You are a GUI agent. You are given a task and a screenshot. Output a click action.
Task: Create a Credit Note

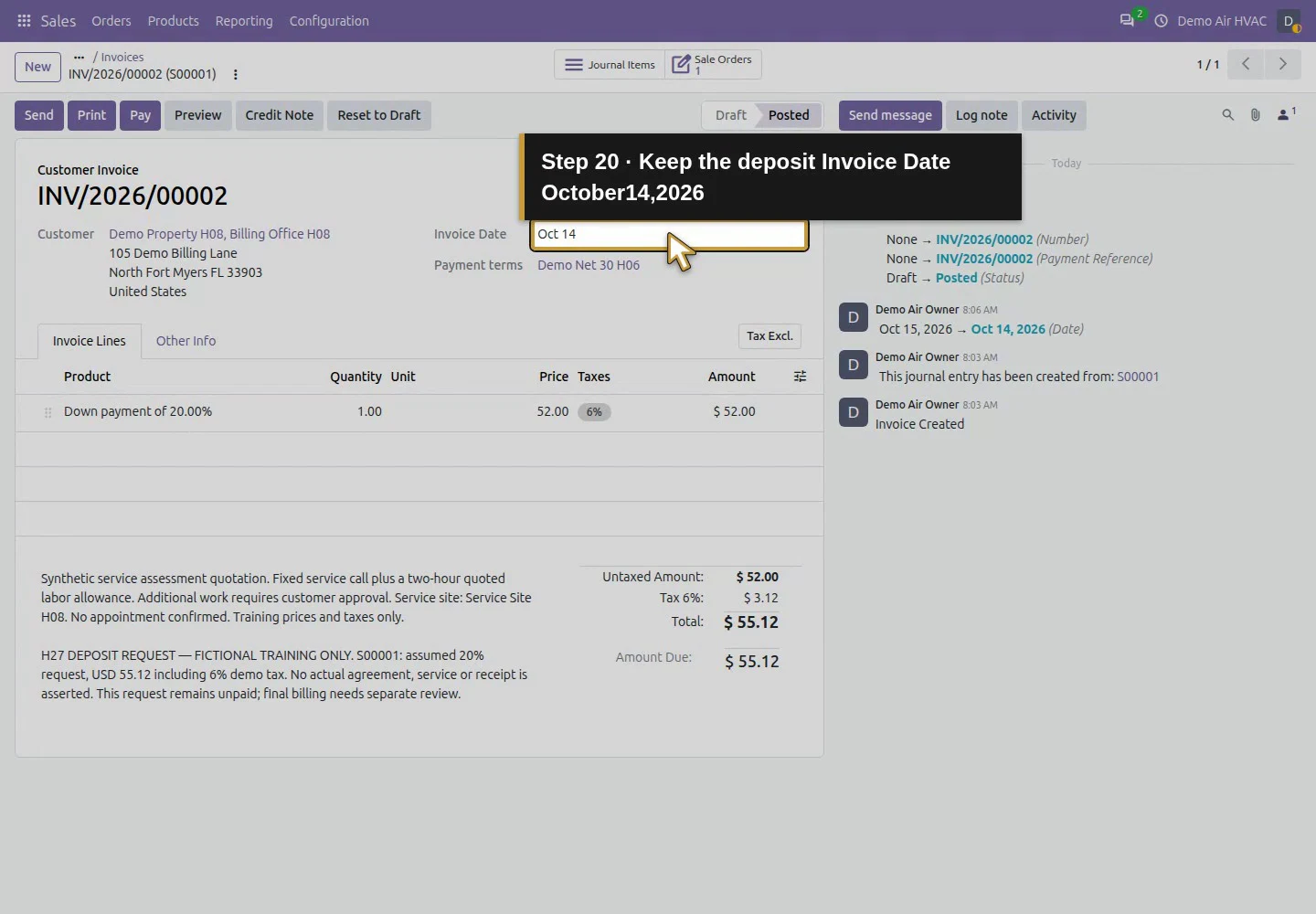point(280,115)
